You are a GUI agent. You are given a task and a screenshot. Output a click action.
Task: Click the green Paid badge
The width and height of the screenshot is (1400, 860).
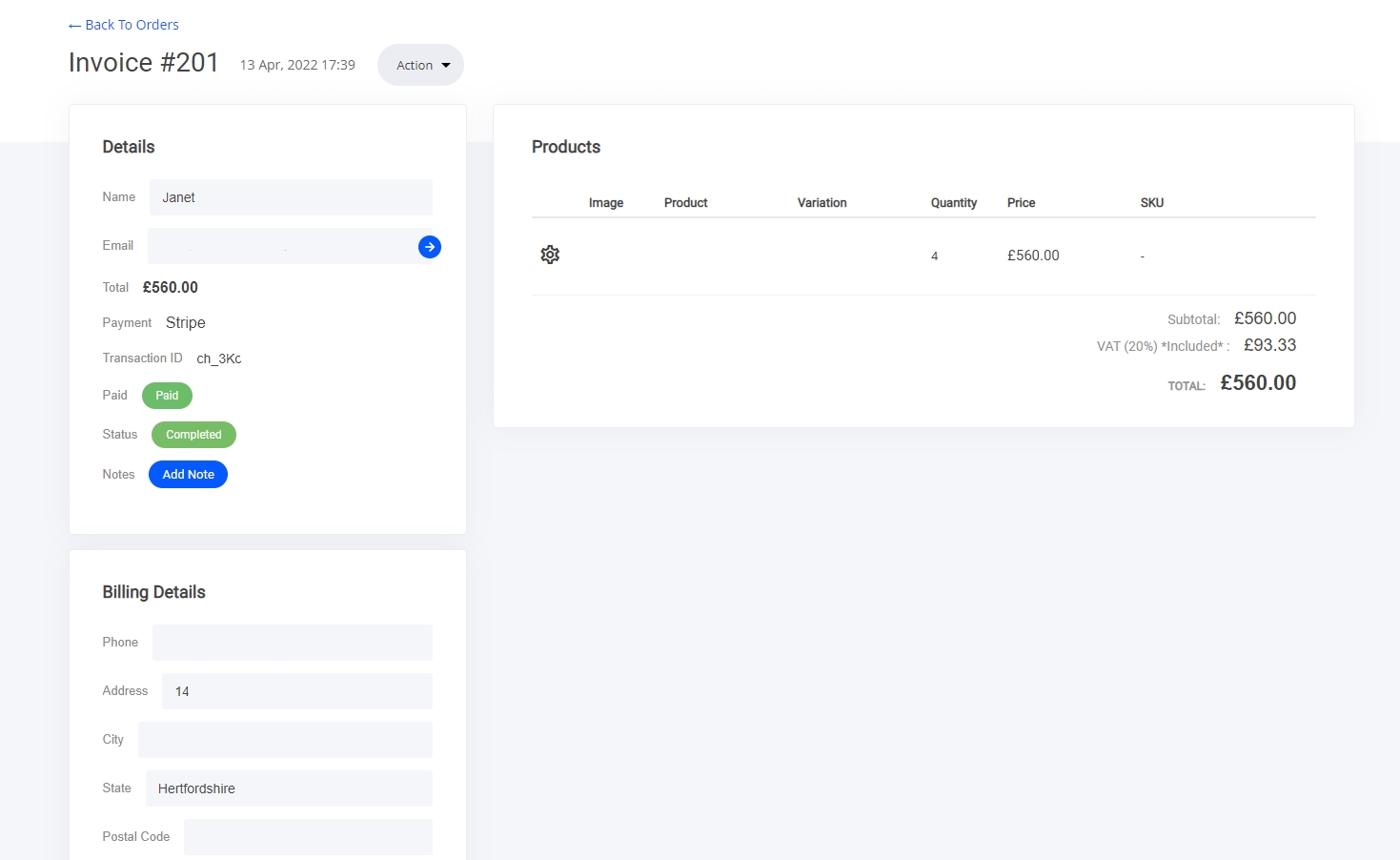pyautogui.click(x=167, y=396)
